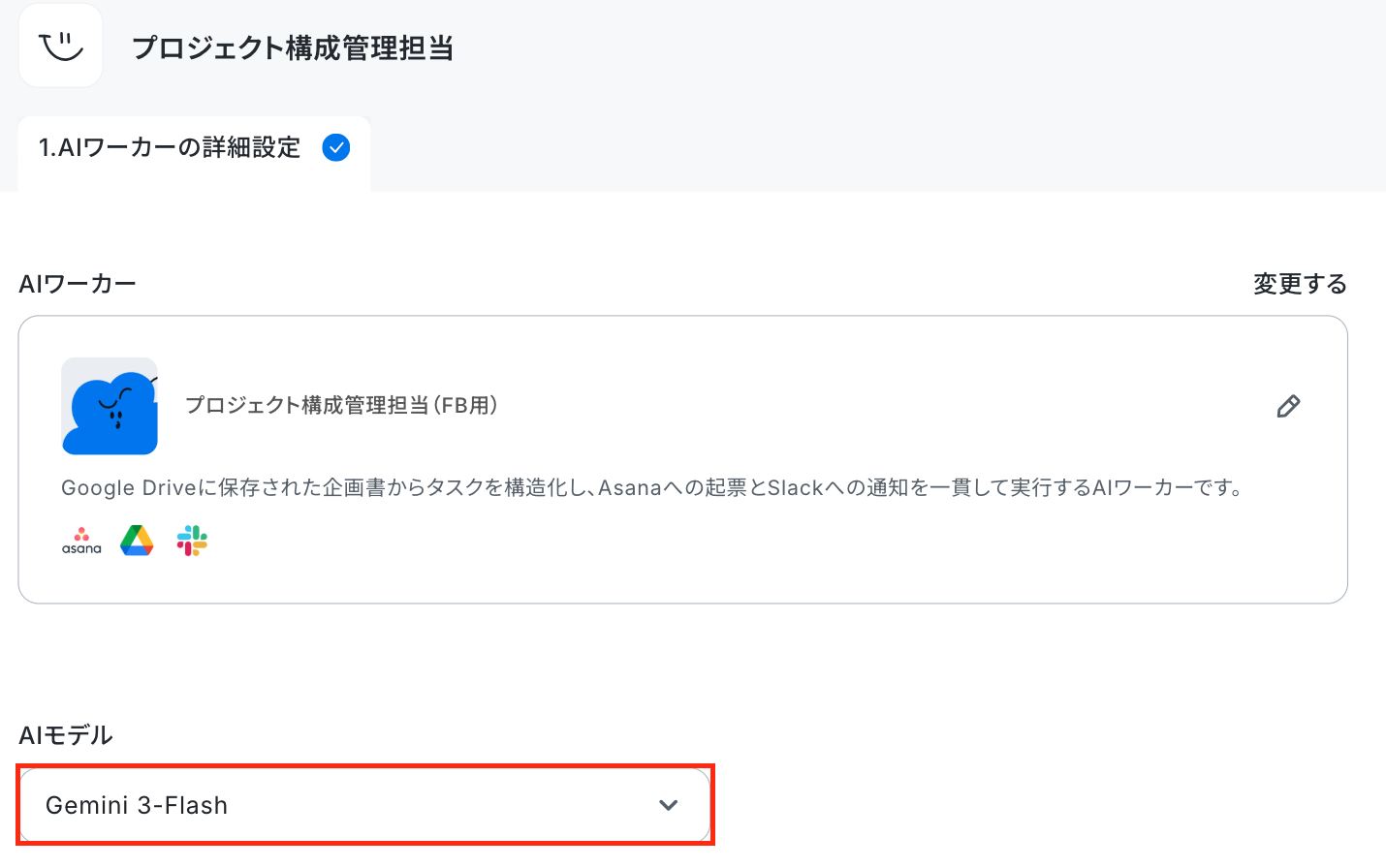Click the pencil edit icon on worker card
This screenshot has height=868, width=1386.
tap(1288, 406)
